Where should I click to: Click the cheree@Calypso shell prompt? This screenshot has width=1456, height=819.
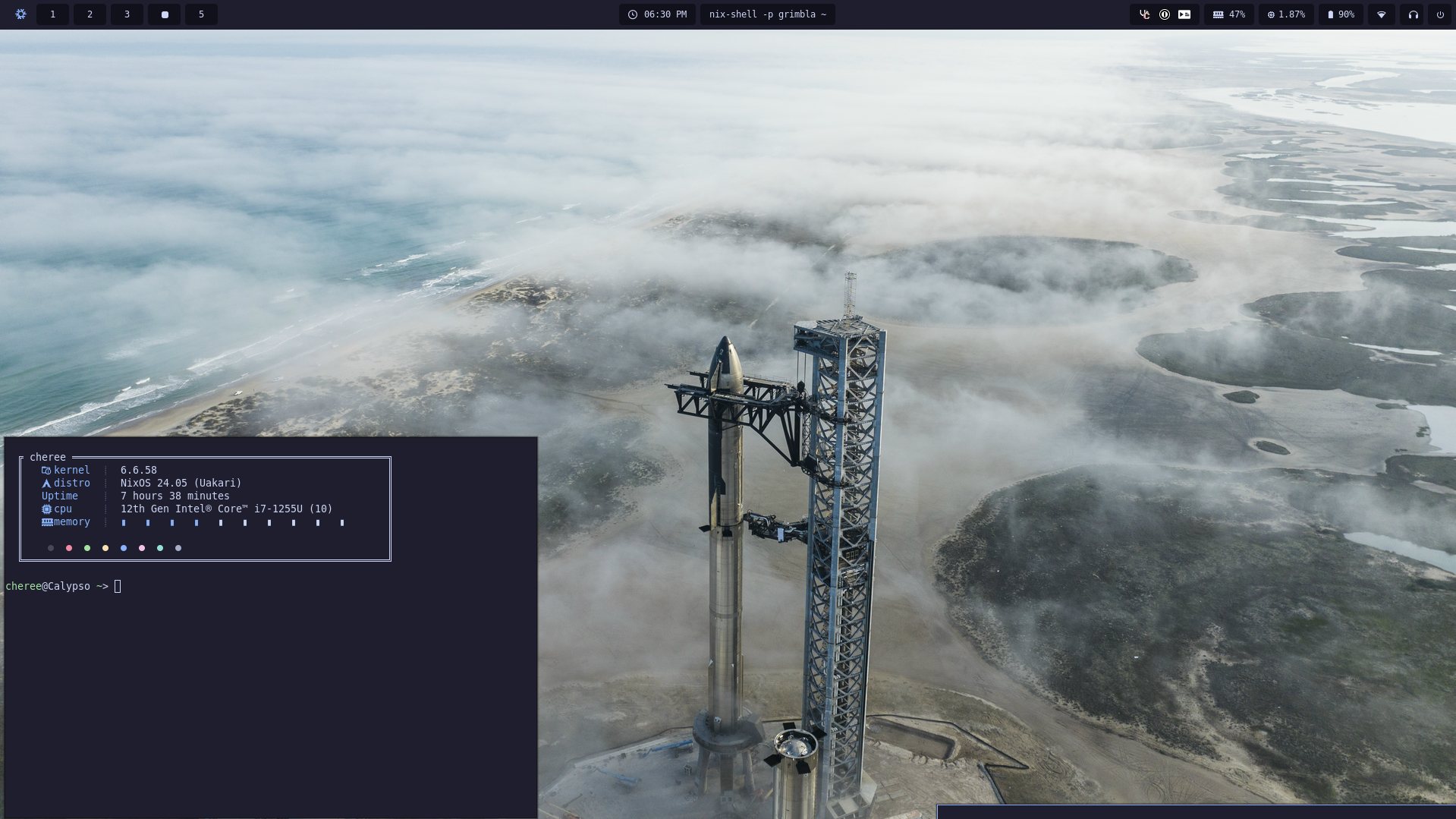(x=57, y=586)
